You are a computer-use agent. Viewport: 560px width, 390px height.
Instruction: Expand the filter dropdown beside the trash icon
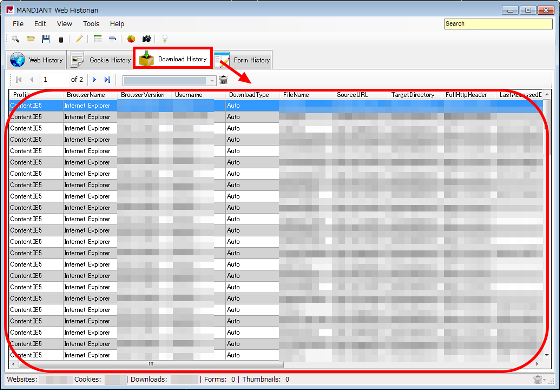(212, 80)
